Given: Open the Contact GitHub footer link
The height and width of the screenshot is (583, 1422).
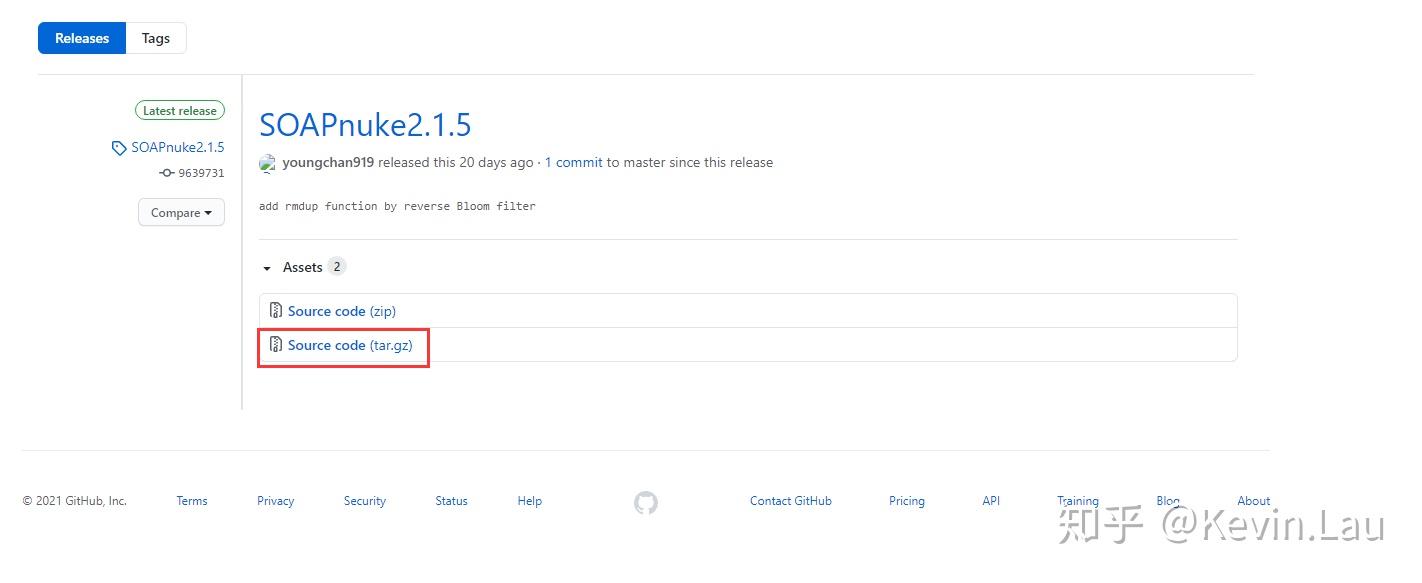Looking at the screenshot, I should (790, 501).
